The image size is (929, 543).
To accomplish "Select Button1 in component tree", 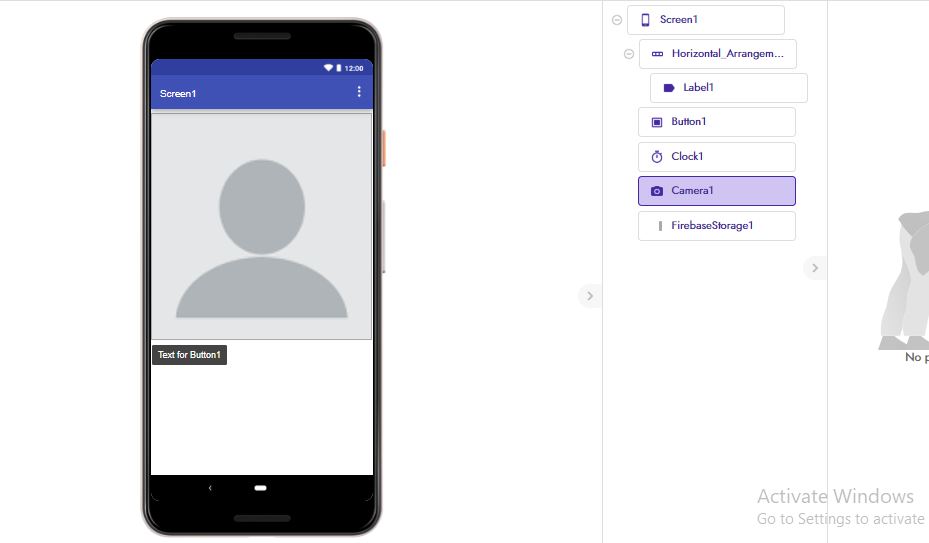I will click(x=717, y=122).
